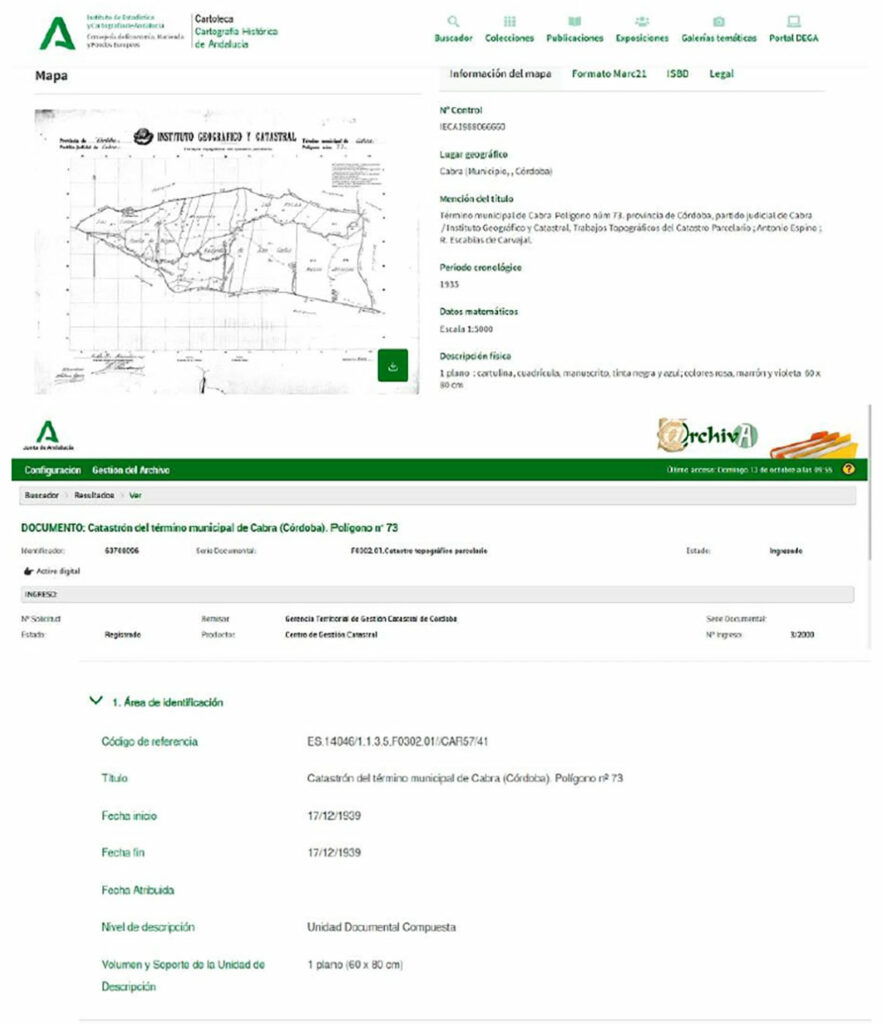This screenshot has width=883, height=1024.
Task: Go to Resultados breadcrumb
Action: point(94,496)
